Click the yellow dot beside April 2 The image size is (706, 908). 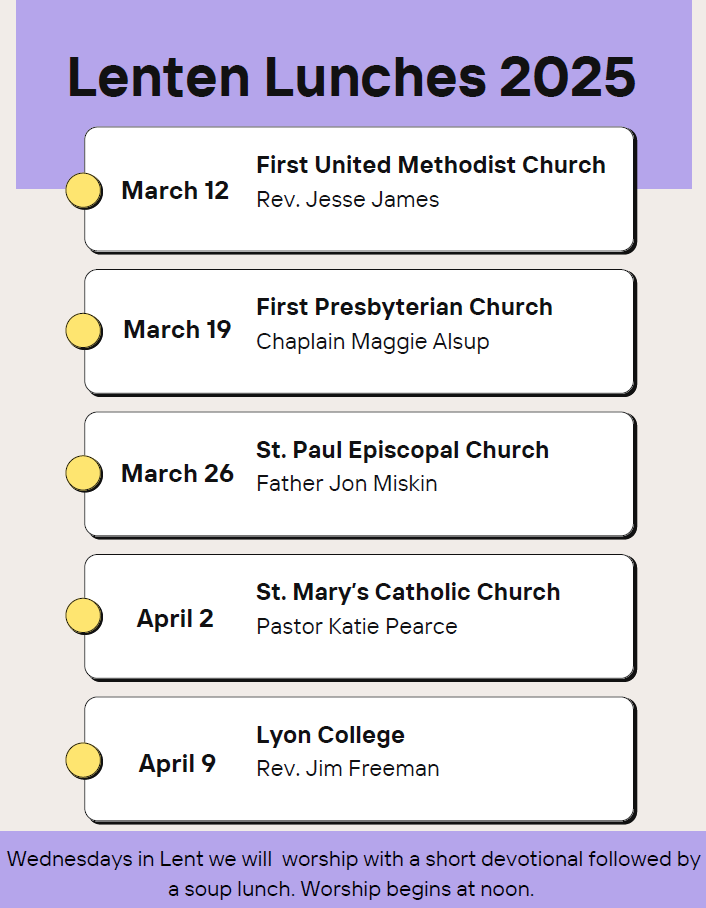tap(84, 616)
